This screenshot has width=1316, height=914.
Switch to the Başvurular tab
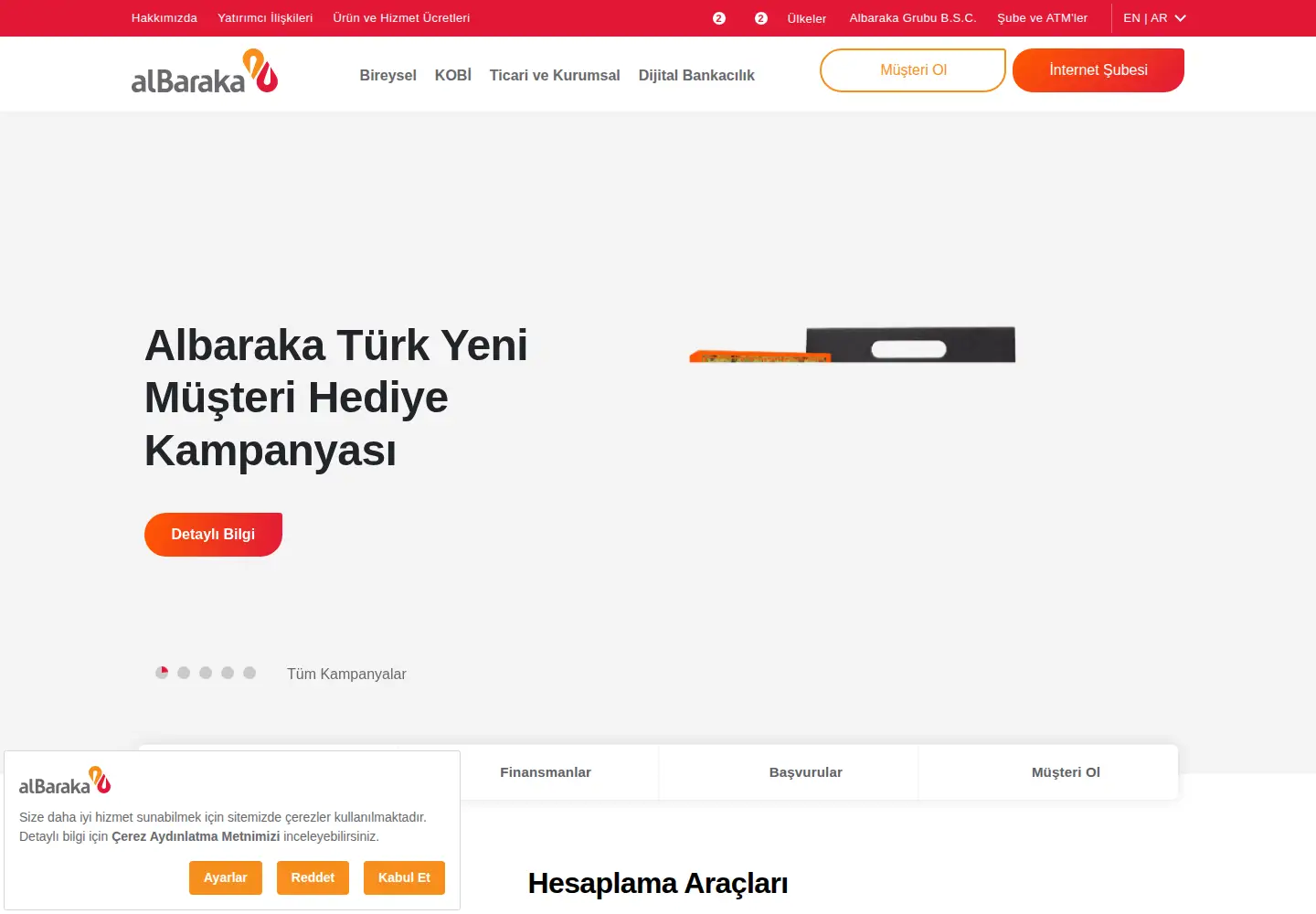(x=806, y=772)
